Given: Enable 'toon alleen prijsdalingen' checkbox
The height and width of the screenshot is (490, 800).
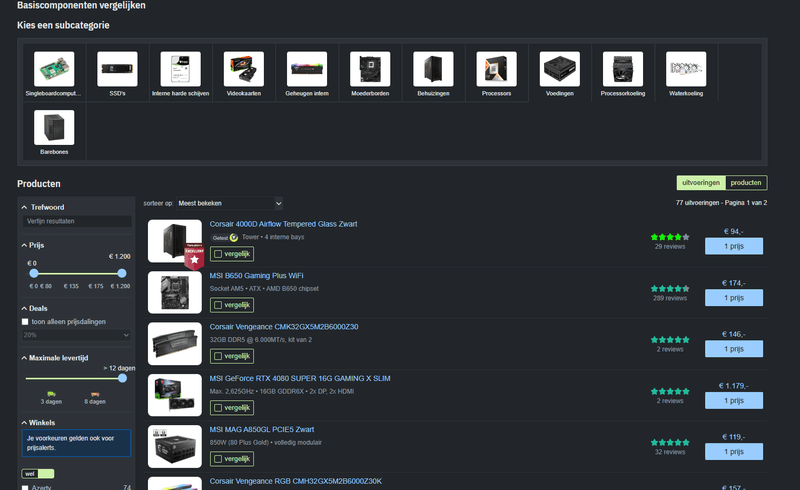Looking at the screenshot, I should [x=25, y=322].
